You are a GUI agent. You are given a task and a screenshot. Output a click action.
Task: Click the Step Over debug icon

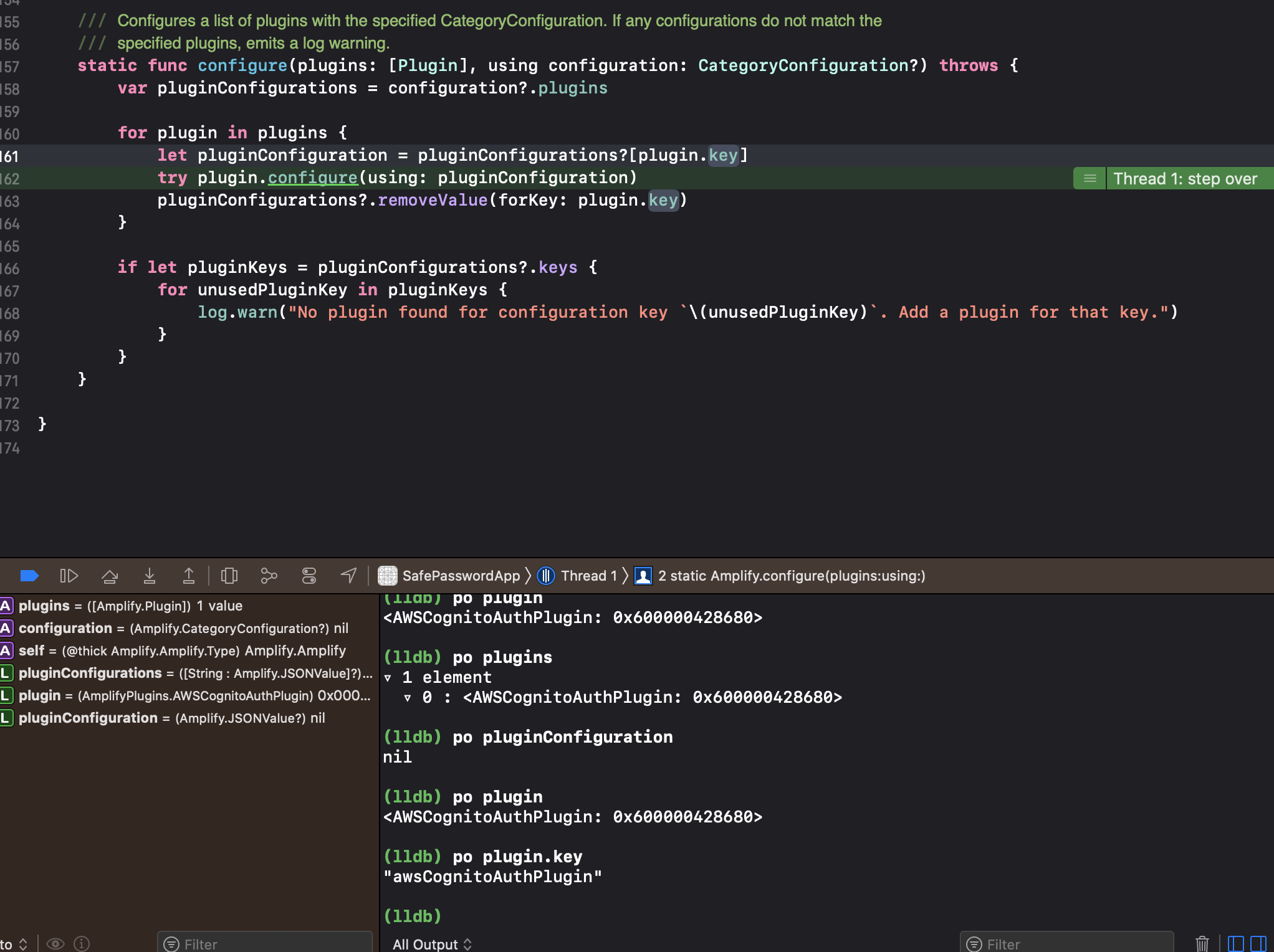coord(110,576)
